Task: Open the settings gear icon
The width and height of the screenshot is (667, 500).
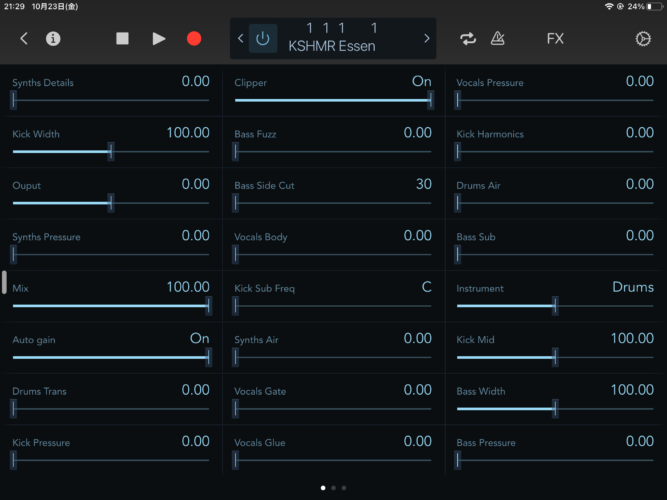Action: 643,39
